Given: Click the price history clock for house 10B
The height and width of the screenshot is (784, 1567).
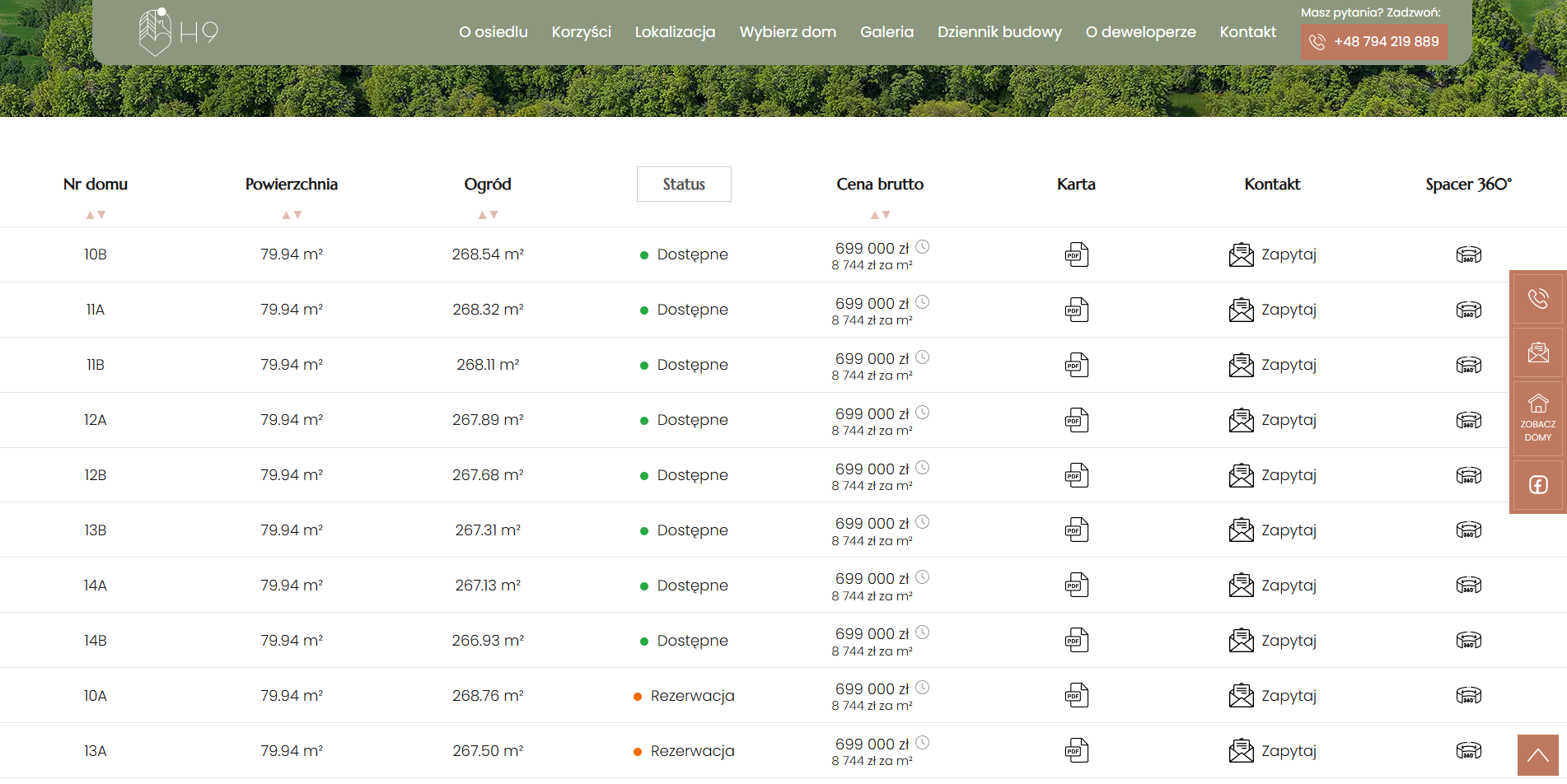Looking at the screenshot, I should click(923, 247).
